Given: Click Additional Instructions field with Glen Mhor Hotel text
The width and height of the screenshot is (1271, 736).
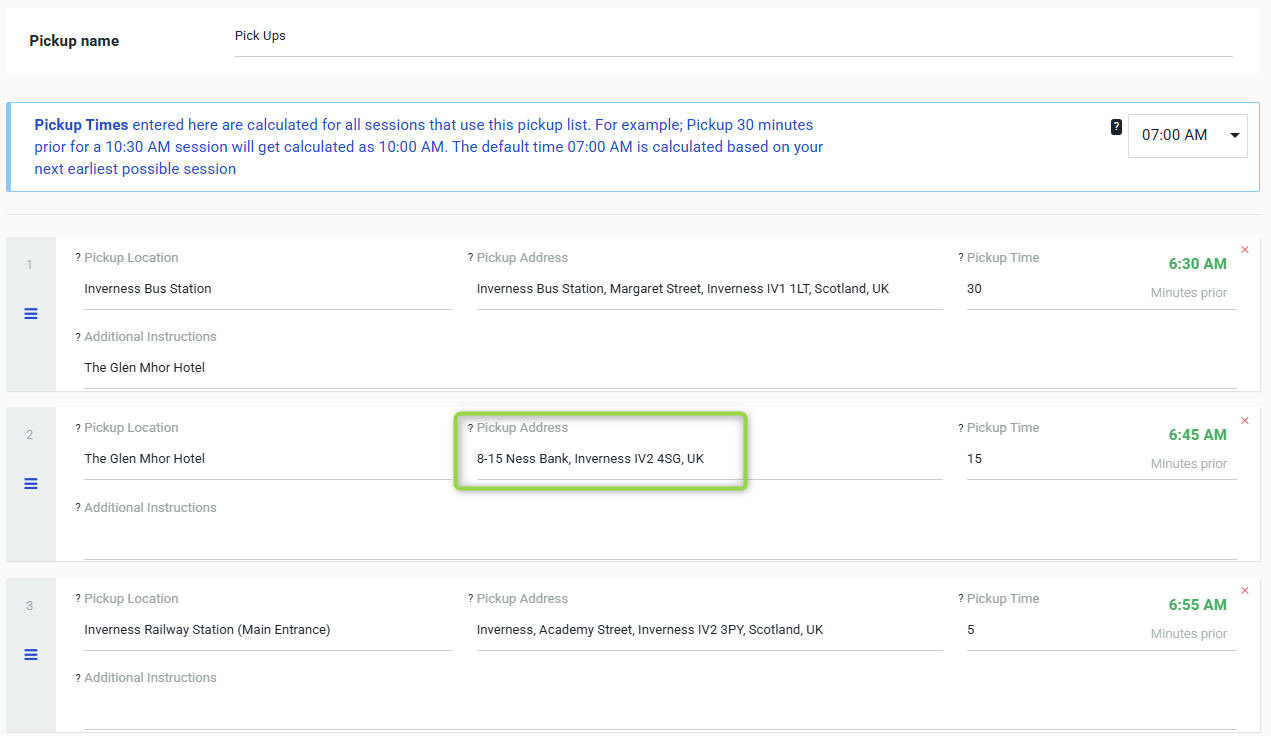Looking at the screenshot, I should coord(660,368).
